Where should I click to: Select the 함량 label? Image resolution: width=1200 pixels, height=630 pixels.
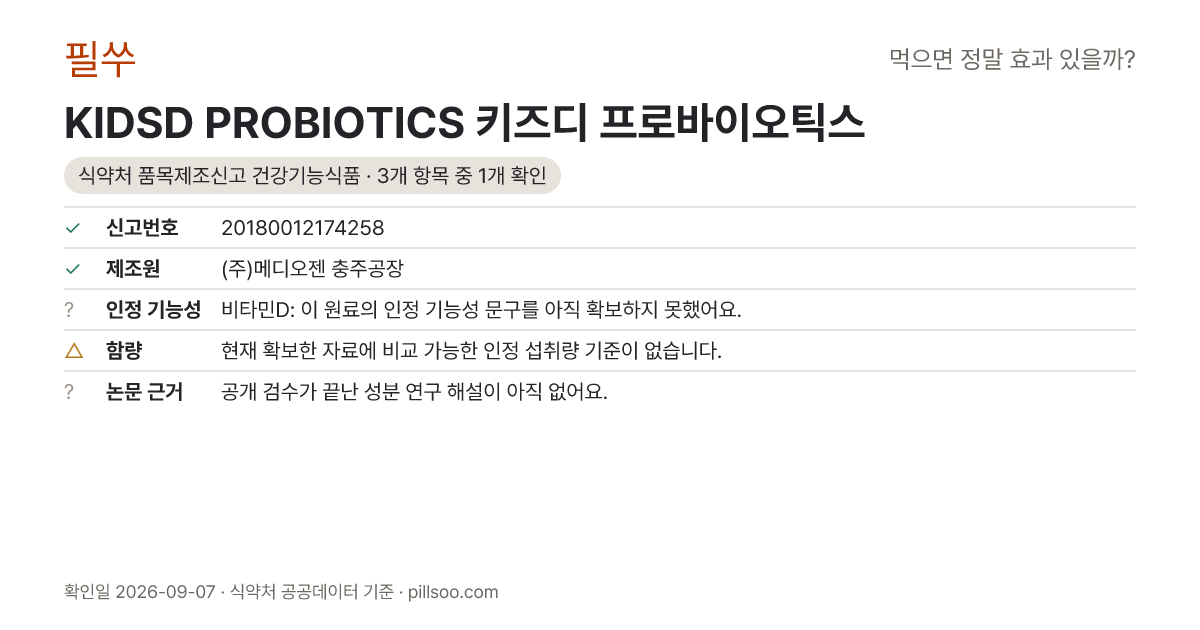pyautogui.click(x=124, y=351)
